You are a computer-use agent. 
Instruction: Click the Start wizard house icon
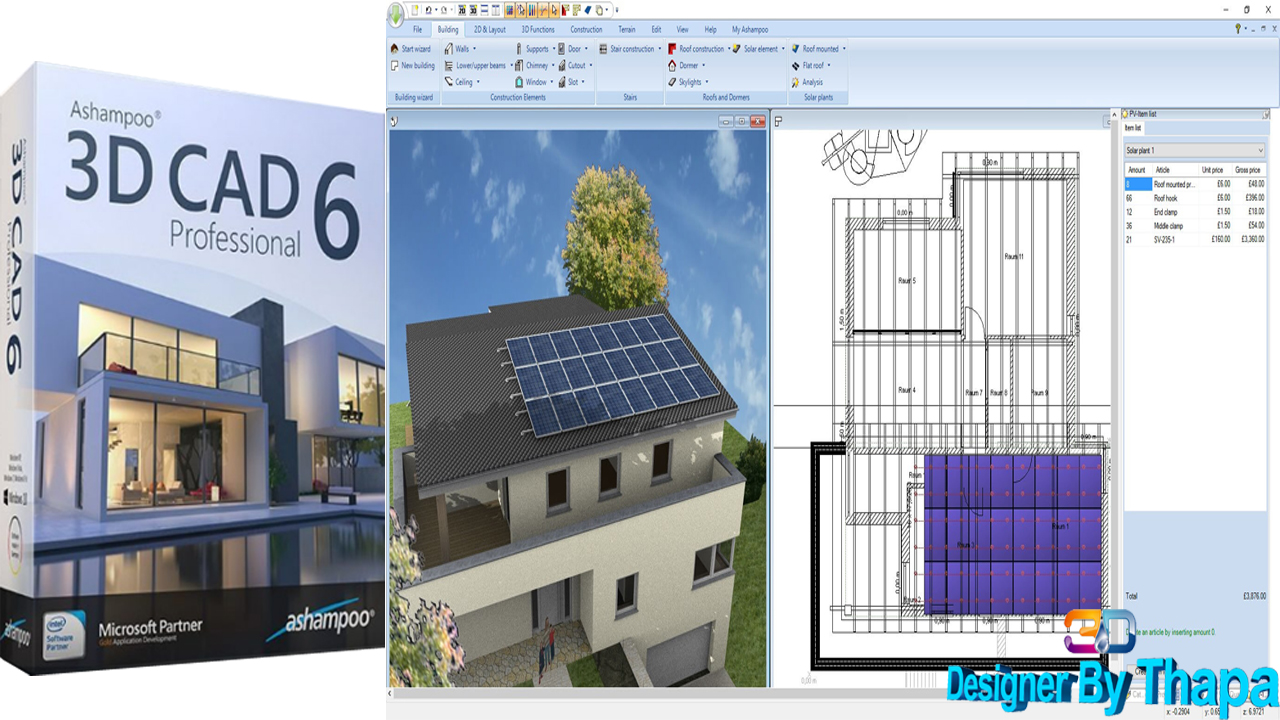[394, 49]
